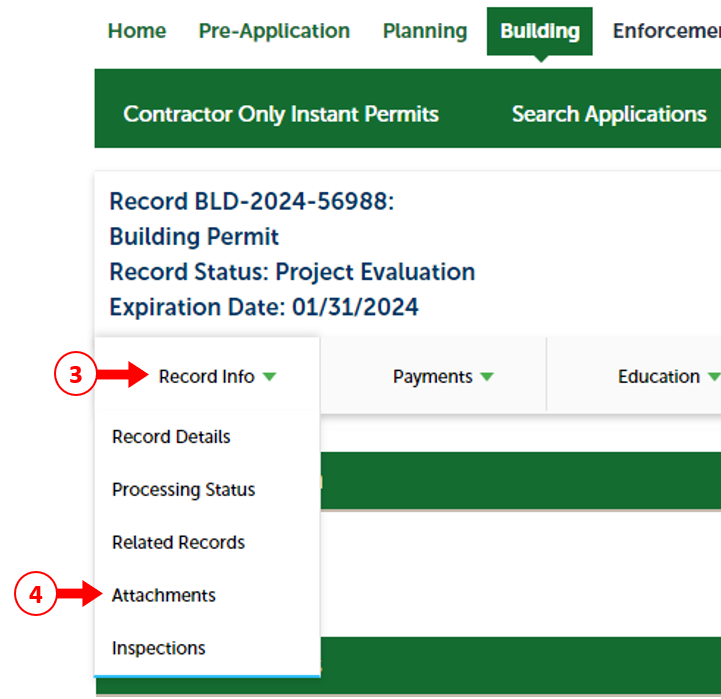This screenshot has width=721, height=699.
Task: Expand the Record Info dropdown menu
Action: click(207, 377)
